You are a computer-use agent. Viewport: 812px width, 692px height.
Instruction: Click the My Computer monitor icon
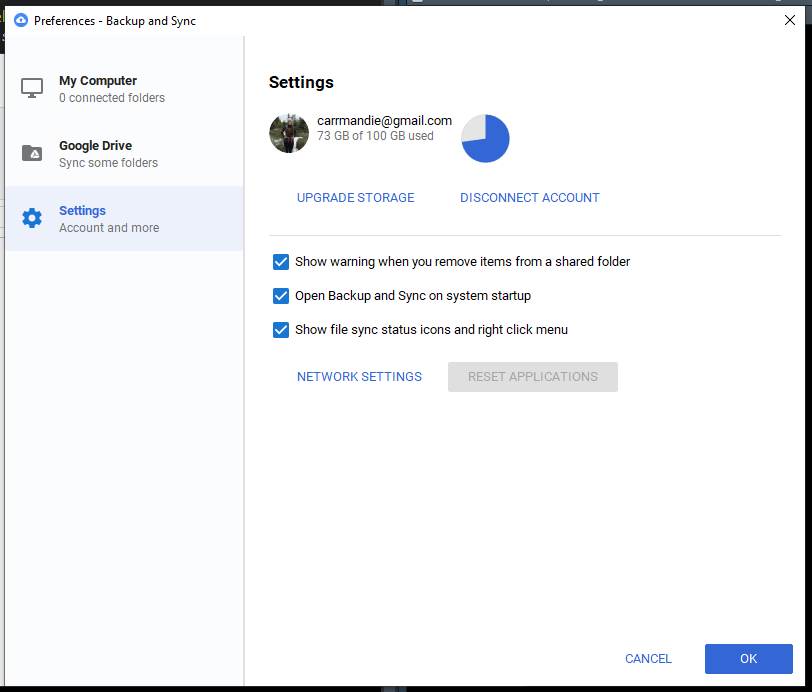click(32, 89)
